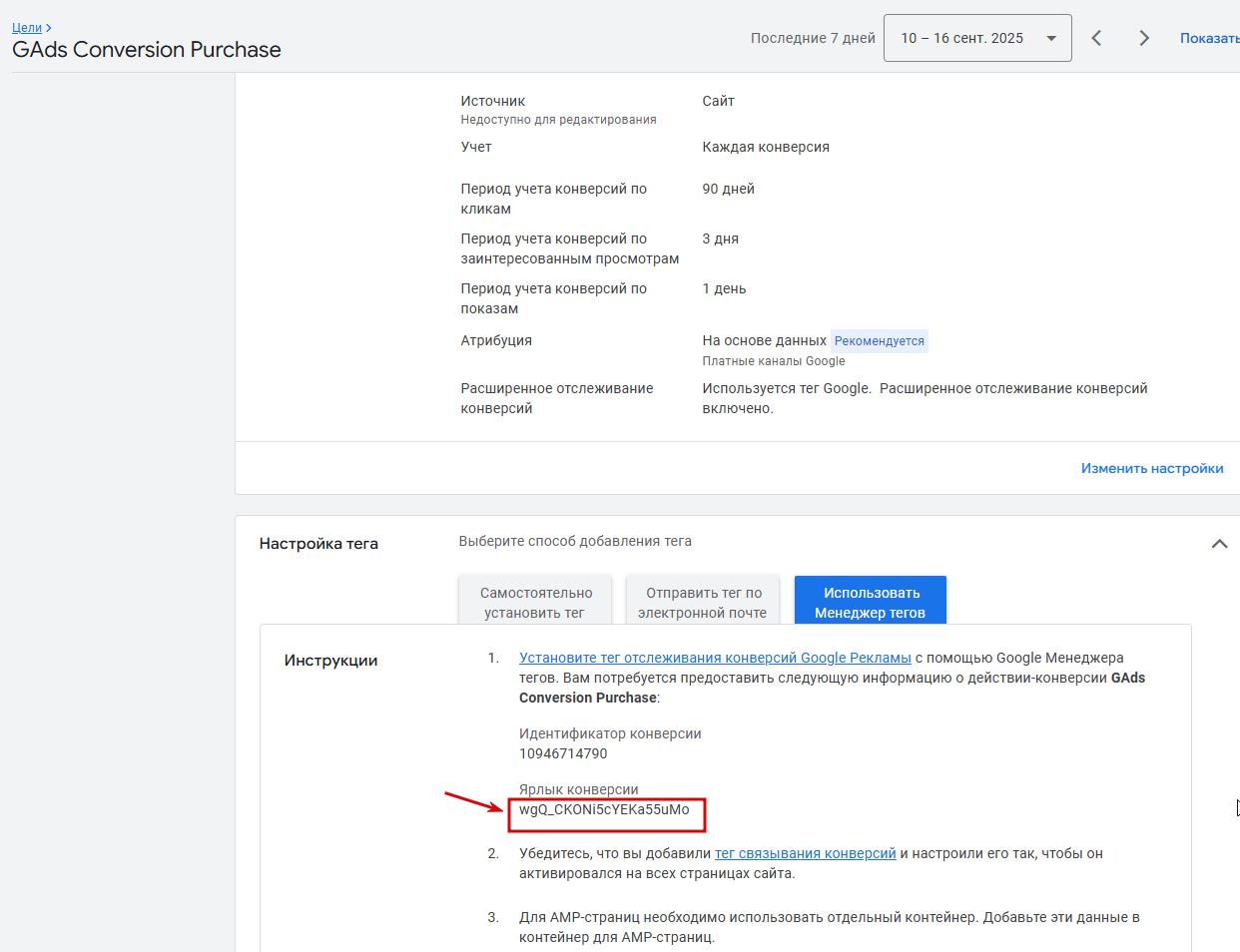Click the Показать button at top right
This screenshot has width=1240, height=952.
coord(1209,38)
